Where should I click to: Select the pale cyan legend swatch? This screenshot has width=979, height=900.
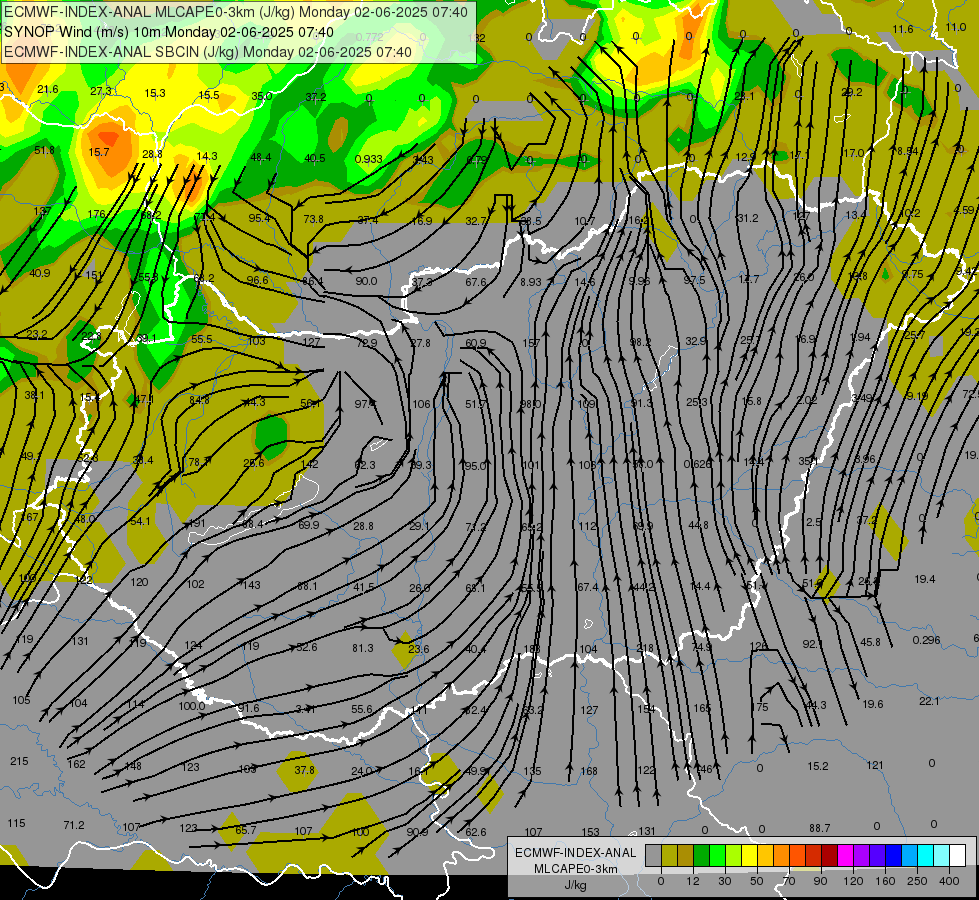click(942, 855)
